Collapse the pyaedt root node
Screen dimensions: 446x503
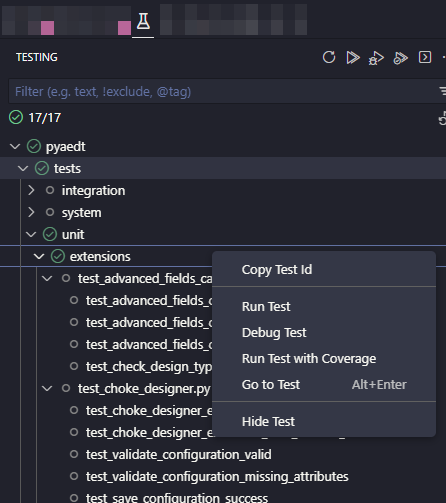pos(15,146)
